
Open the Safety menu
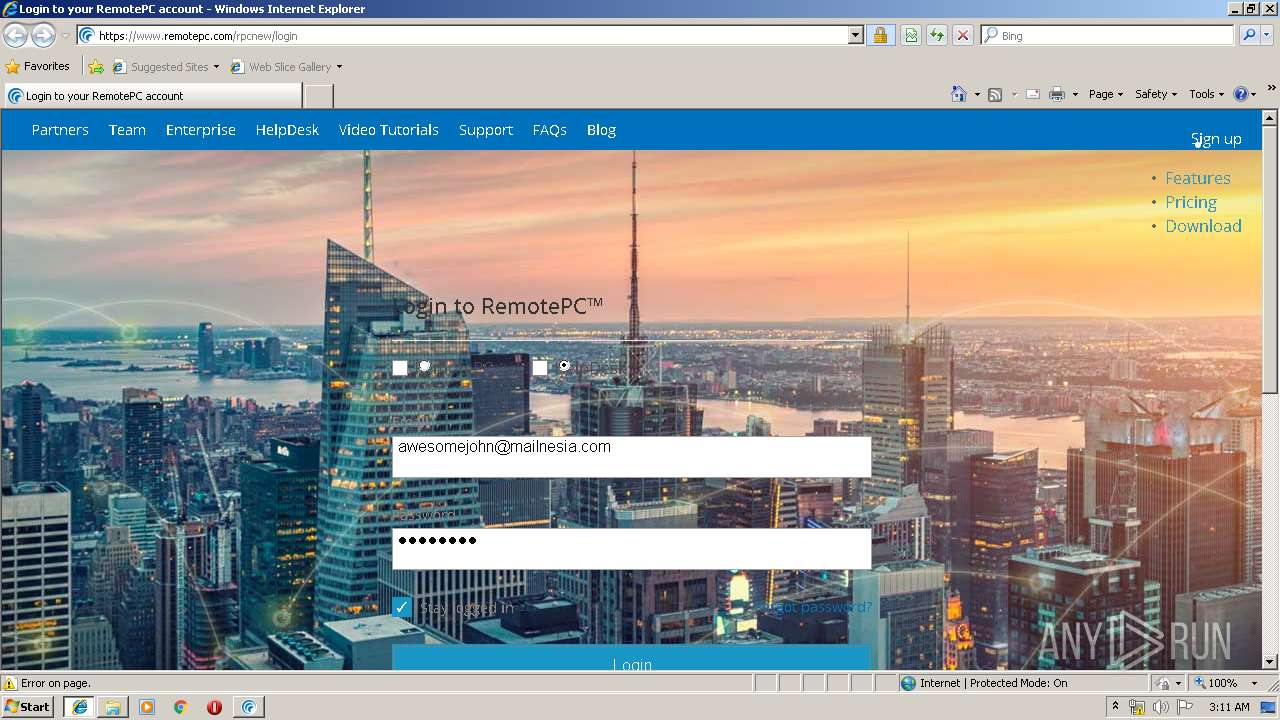(x=1156, y=94)
